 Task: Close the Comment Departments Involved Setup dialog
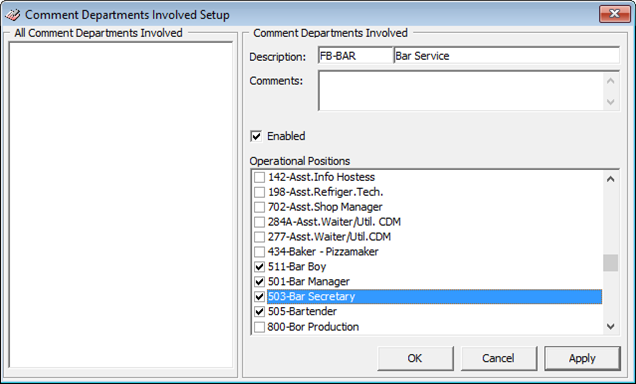tap(614, 14)
